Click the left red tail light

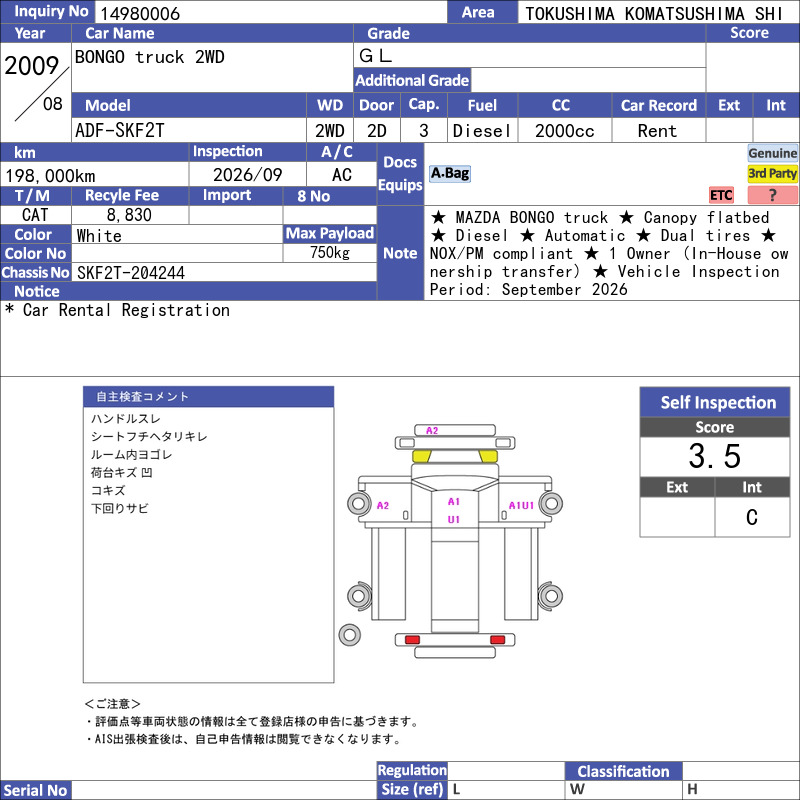click(412, 640)
